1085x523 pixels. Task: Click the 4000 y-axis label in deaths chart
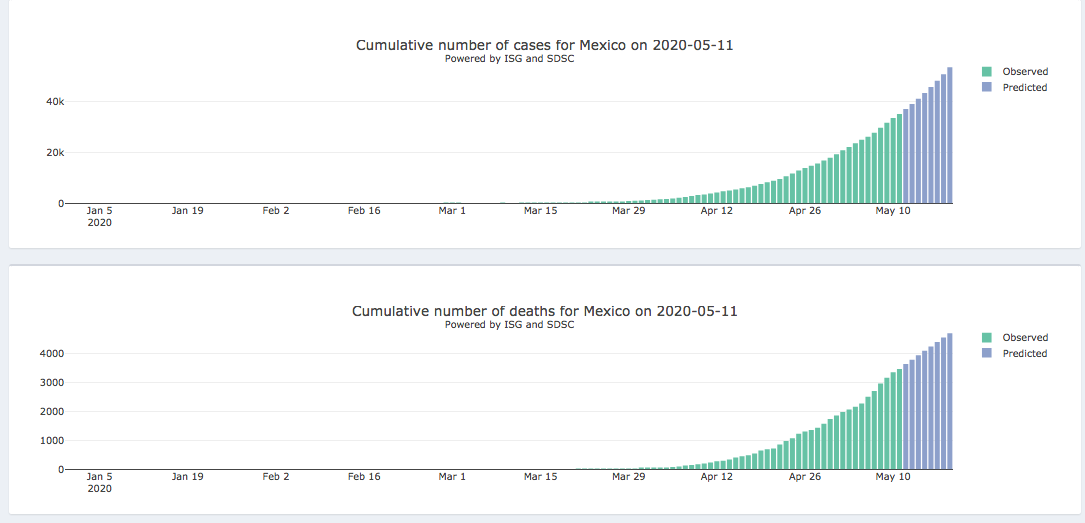pos(51,354)
